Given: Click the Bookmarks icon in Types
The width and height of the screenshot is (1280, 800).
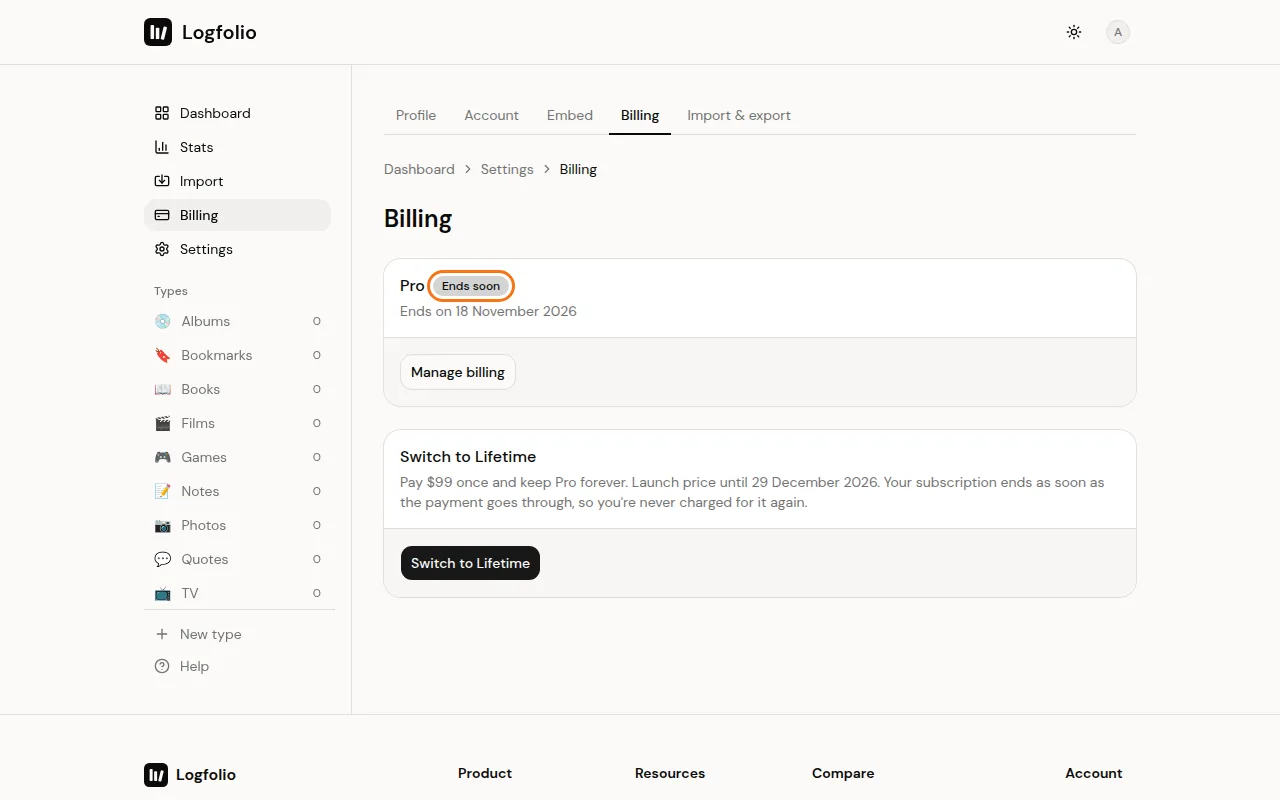Looking at the screenshot, I should pos(163,355).
